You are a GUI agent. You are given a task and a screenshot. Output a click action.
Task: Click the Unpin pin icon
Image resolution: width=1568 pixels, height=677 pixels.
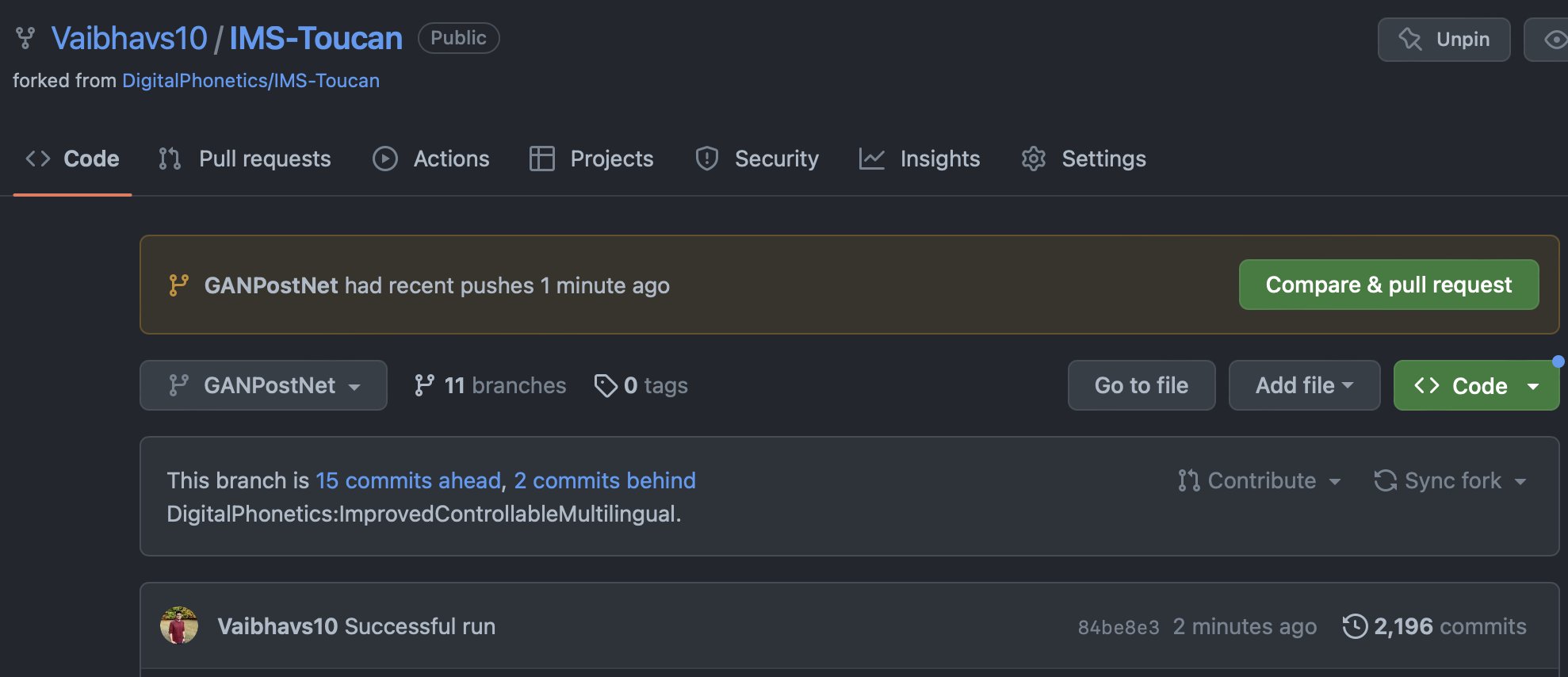1410,39
